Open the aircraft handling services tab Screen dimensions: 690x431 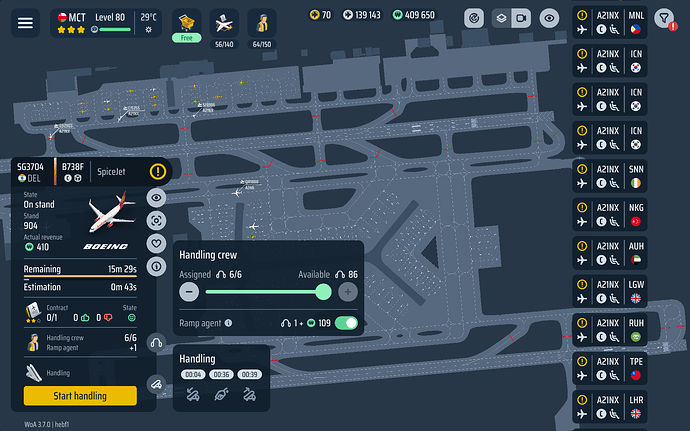pos(156,384)
